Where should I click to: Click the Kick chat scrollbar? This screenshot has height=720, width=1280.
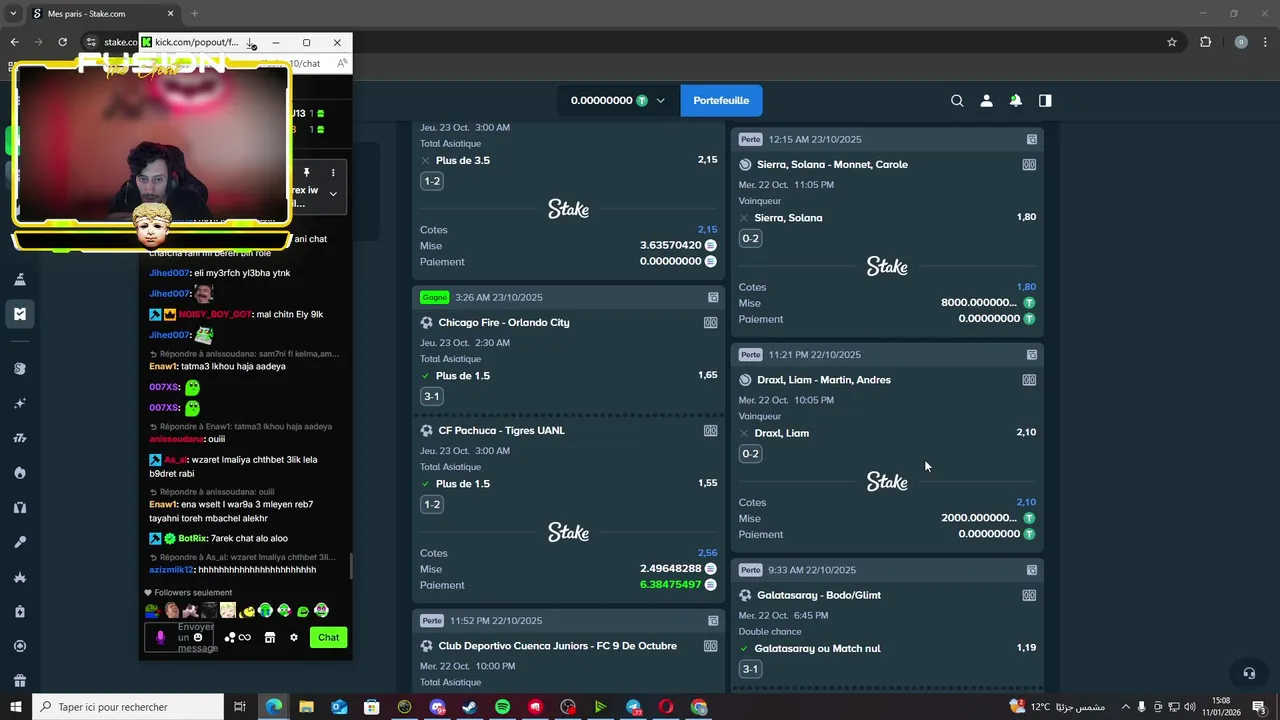coord(350,565)
